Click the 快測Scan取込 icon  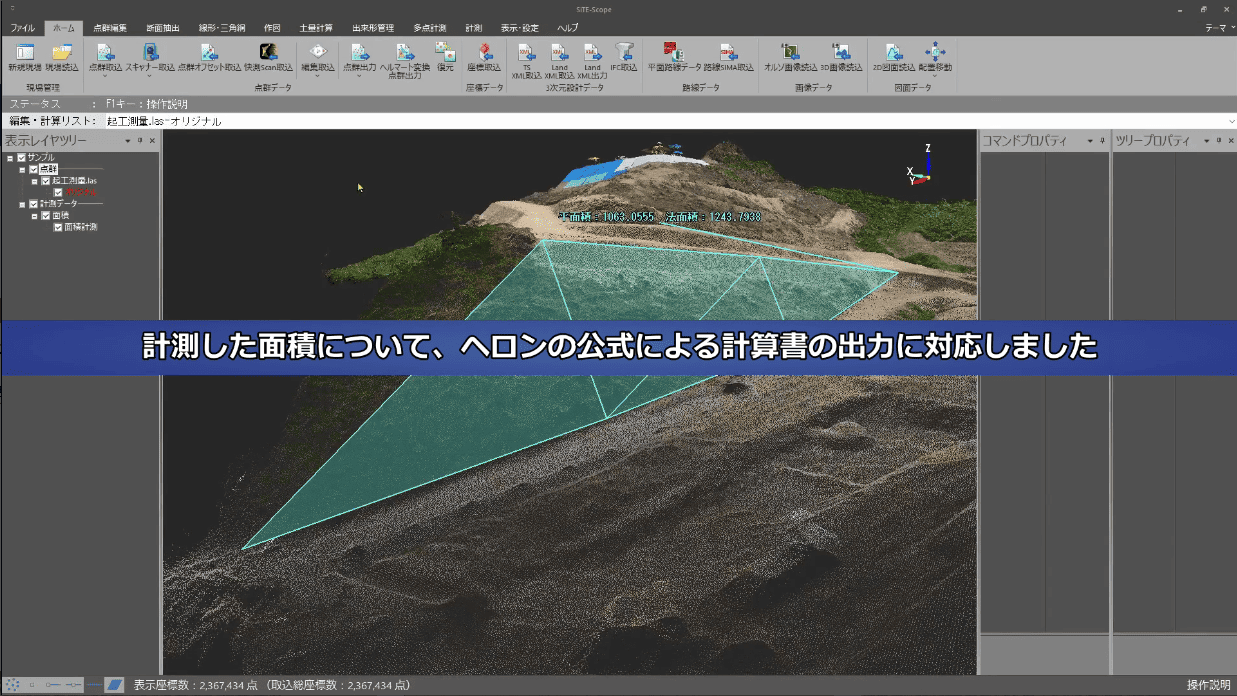(x=268, y=52)
